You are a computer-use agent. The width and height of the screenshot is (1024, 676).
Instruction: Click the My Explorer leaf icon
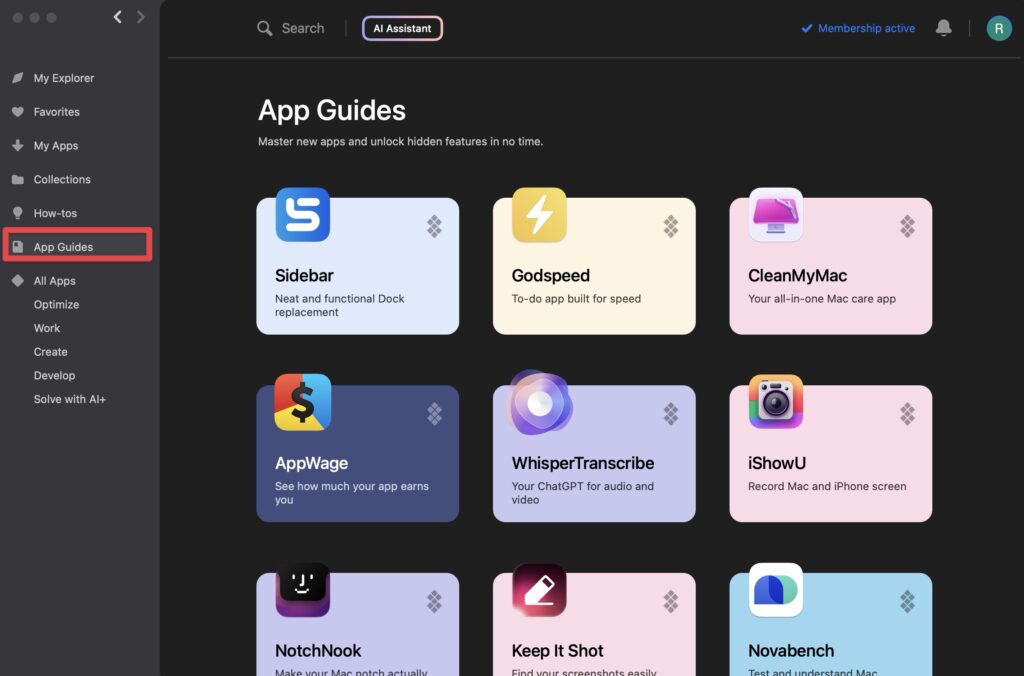[x=18, y=78]
